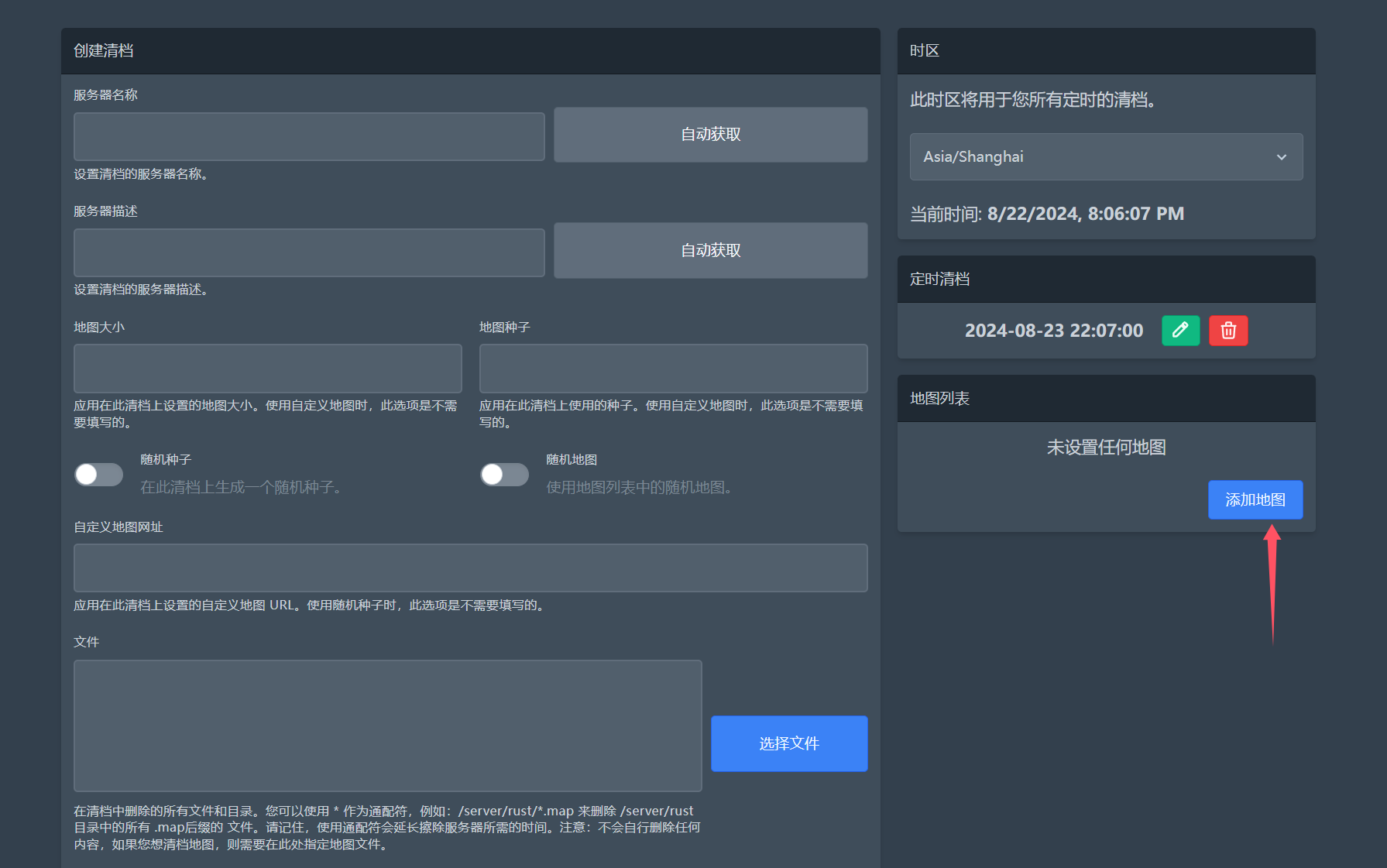
Task: Focus the 服务器名称 input field
Action: [x=309, y=136]
